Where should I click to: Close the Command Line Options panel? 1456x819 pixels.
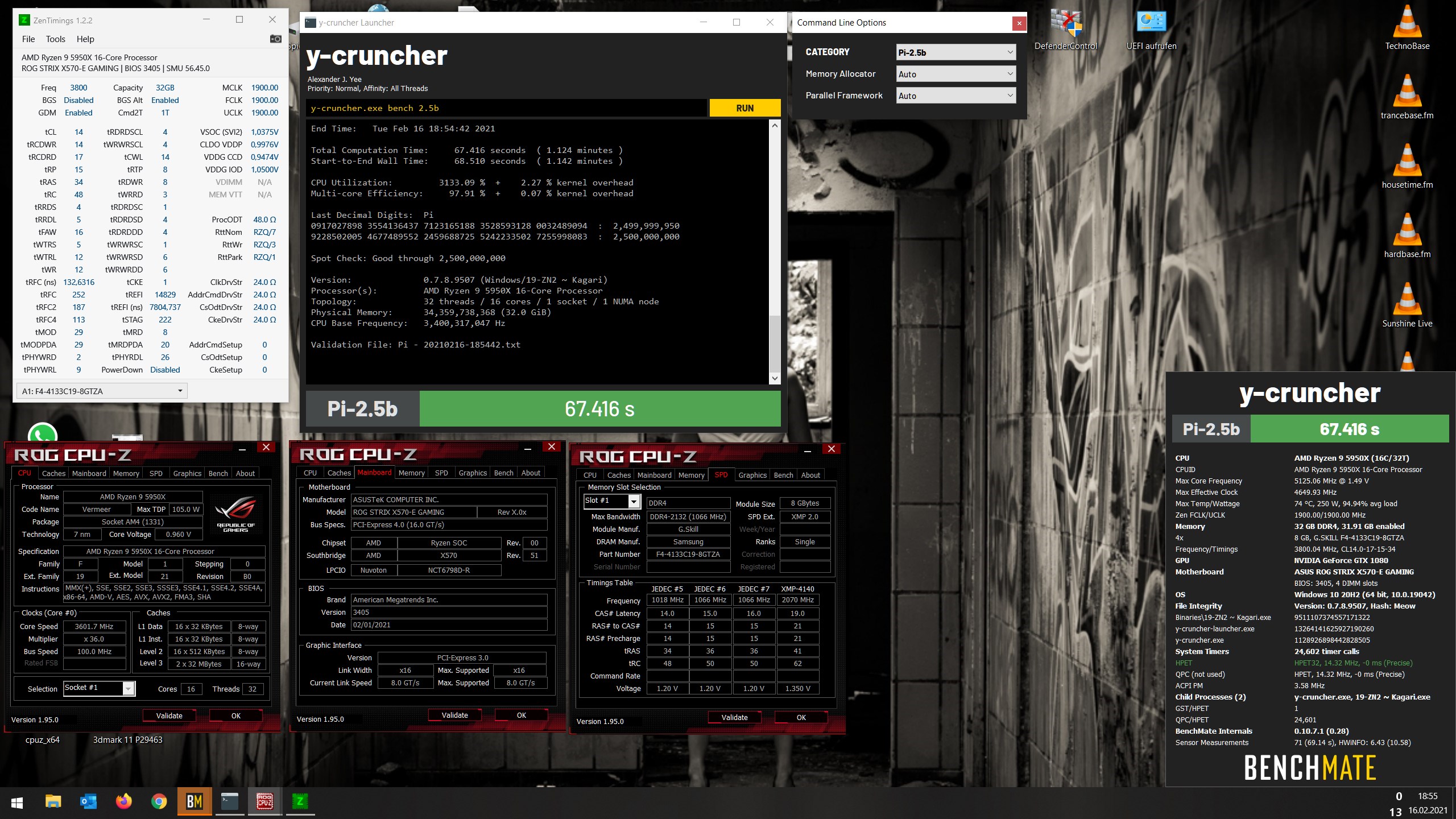pyautogui.click(x=1019, y=23)
